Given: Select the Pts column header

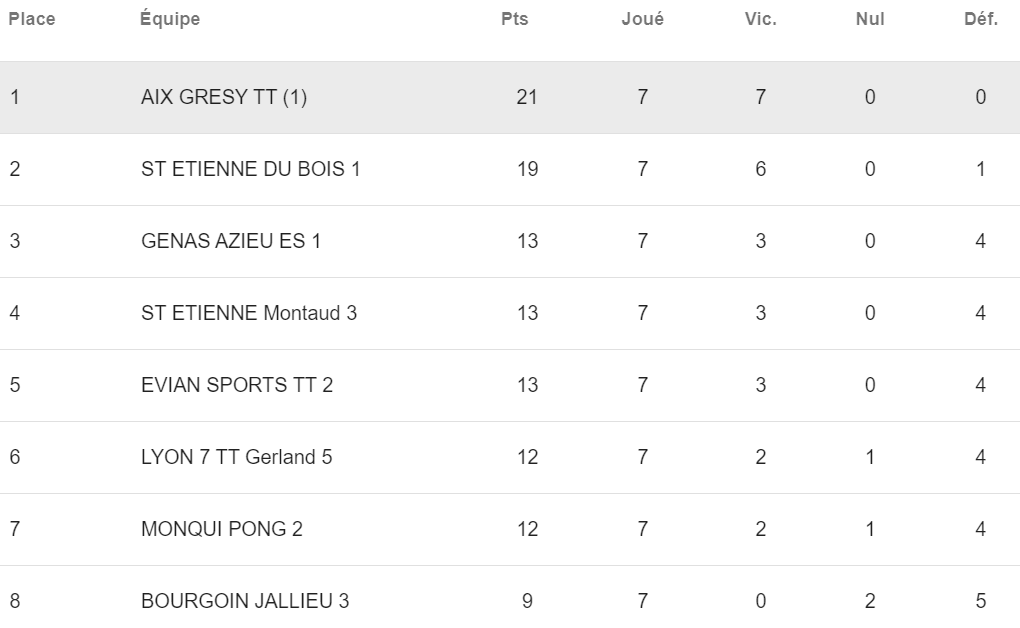Looking at the screenshot, I should point(515,19).
